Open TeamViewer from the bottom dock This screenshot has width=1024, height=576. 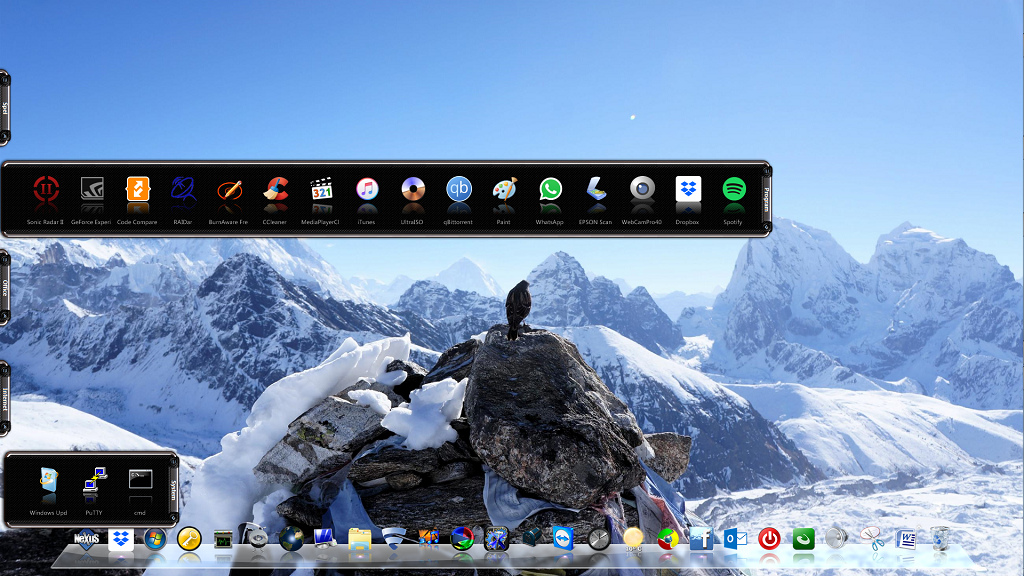563,539
